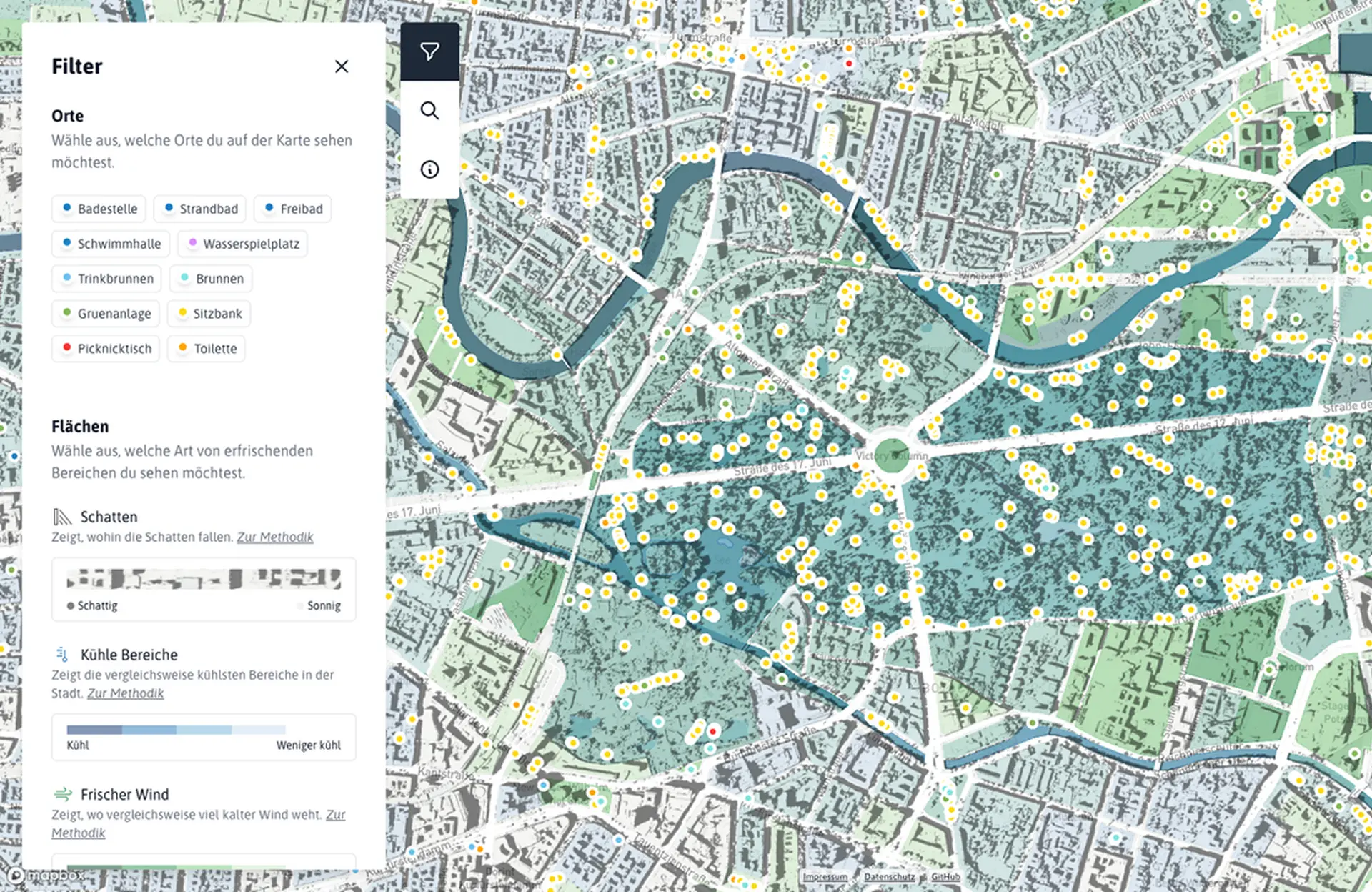Viewport: 1372px width, 892px height.
Task: Toggle the Gruenanlage filter chip
Action: point(106,314)
